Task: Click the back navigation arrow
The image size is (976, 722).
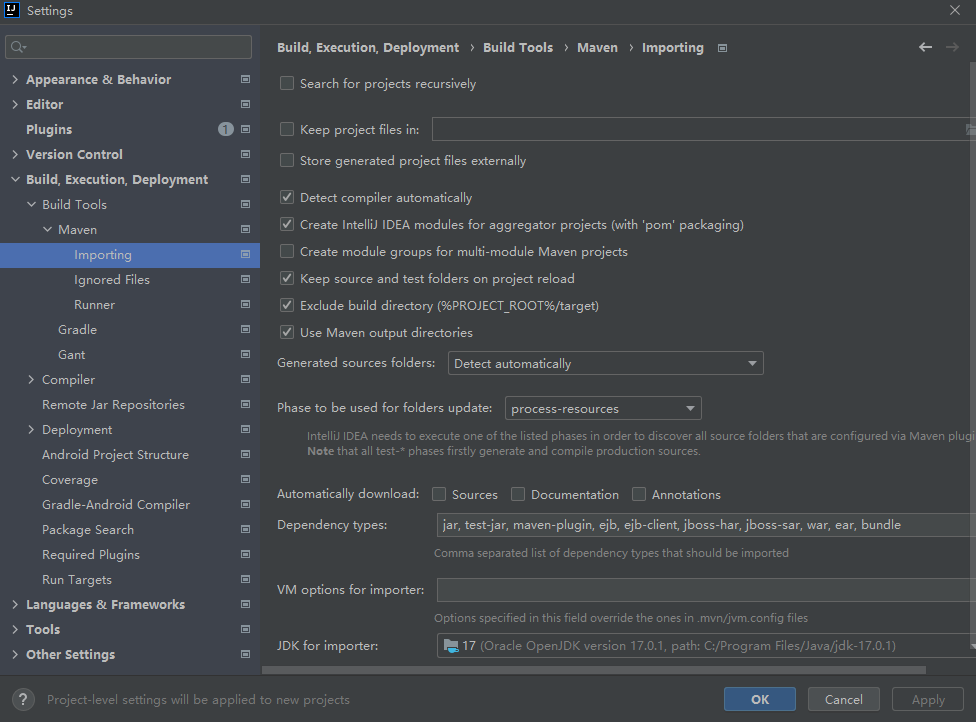Action: coord(925,47)
